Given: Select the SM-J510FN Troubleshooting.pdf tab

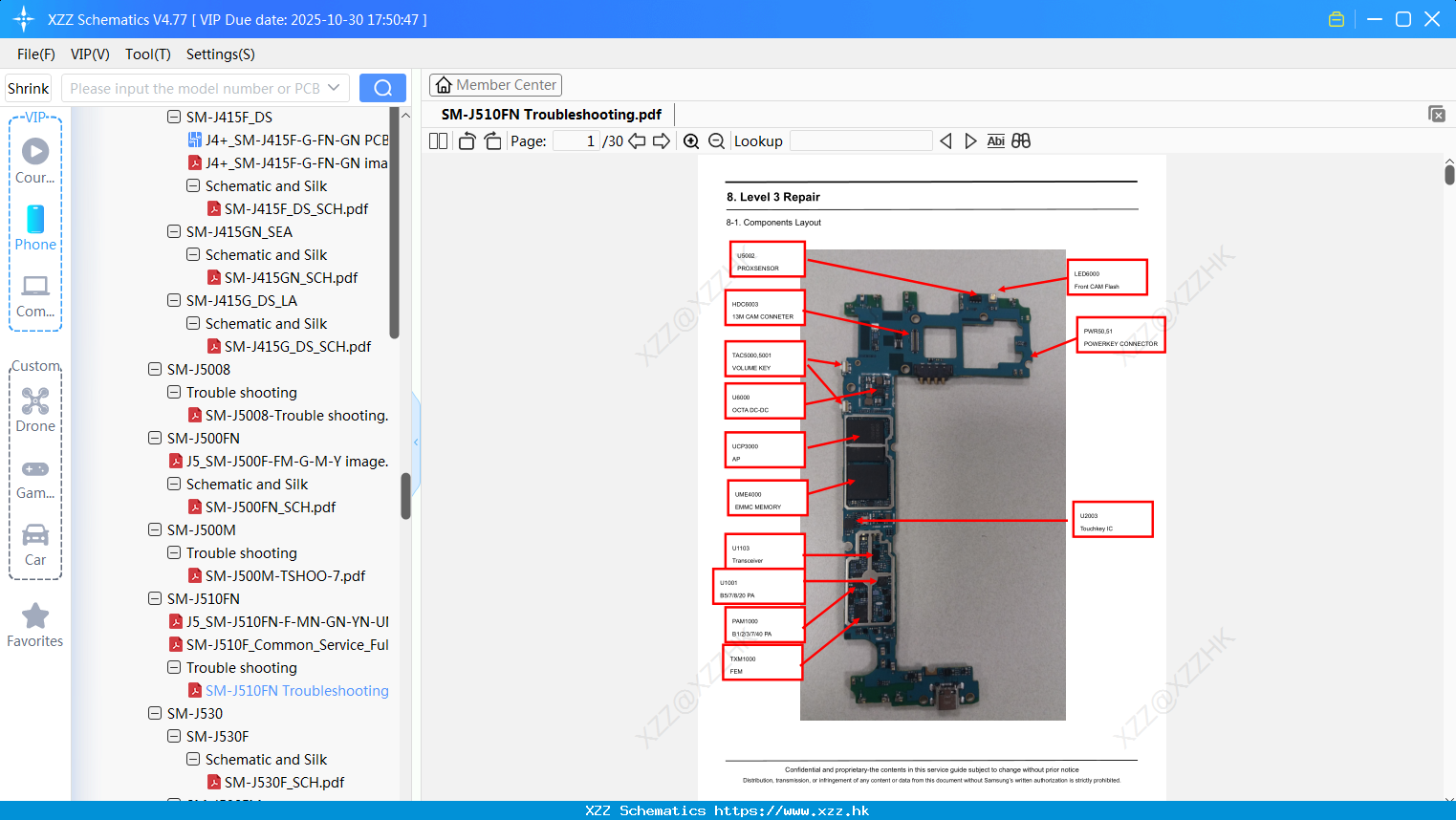Looking at the screenshot, I should [x=552, y=114].
